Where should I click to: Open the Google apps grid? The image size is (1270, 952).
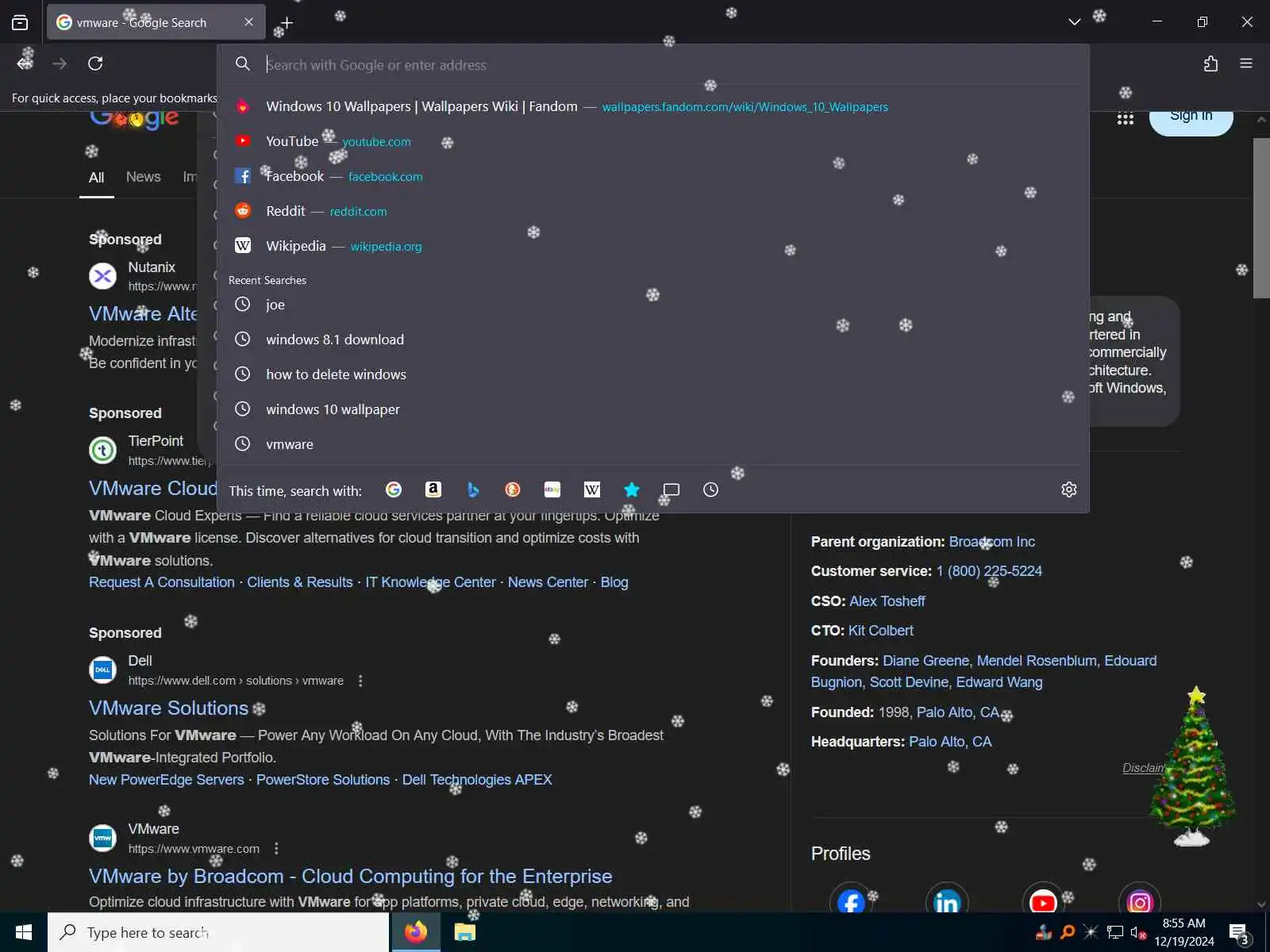pyautogui.click(x=1126, y=118)
